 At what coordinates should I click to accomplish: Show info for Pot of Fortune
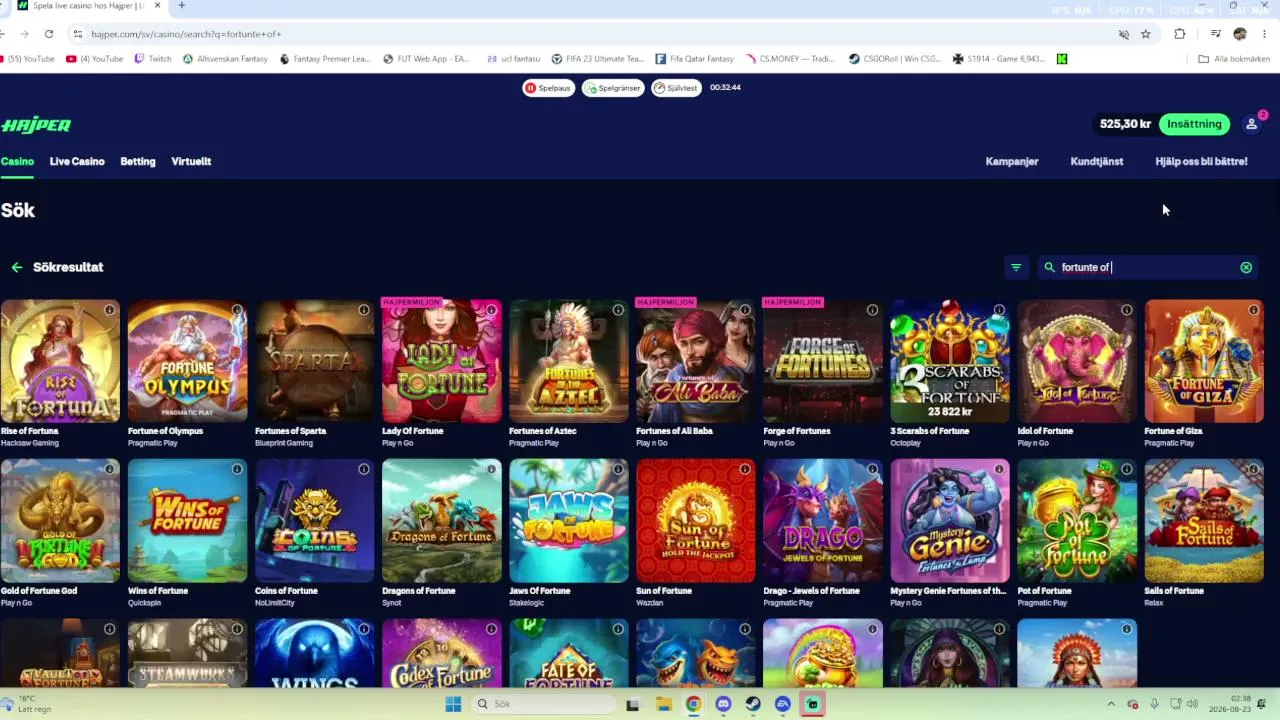[x=1126, y=469]
